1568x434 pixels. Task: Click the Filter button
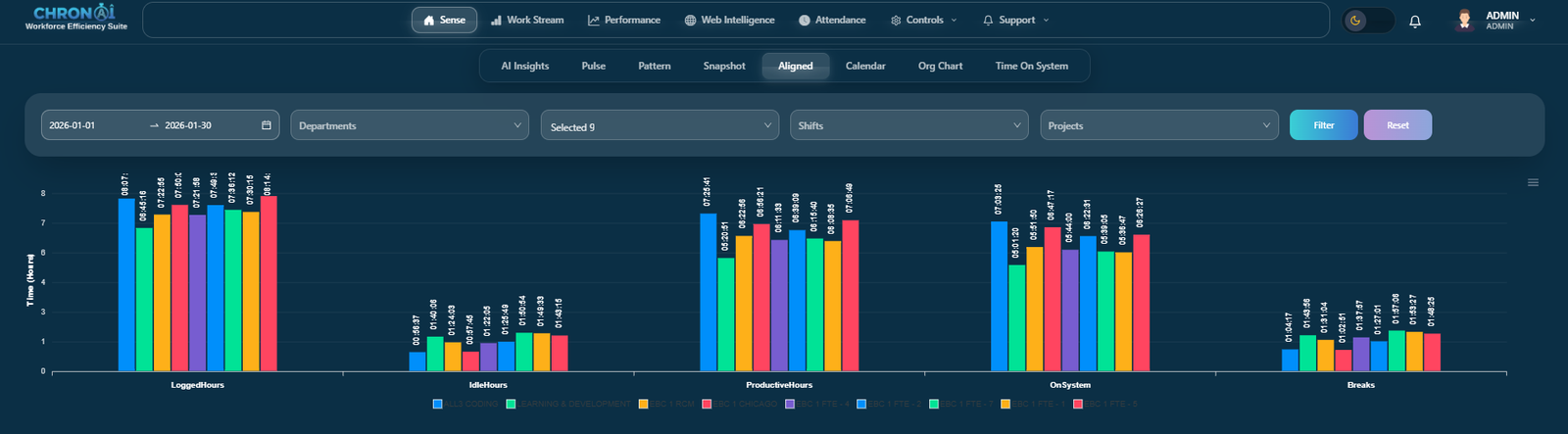pyautogui.click(x=1323, y=125)
